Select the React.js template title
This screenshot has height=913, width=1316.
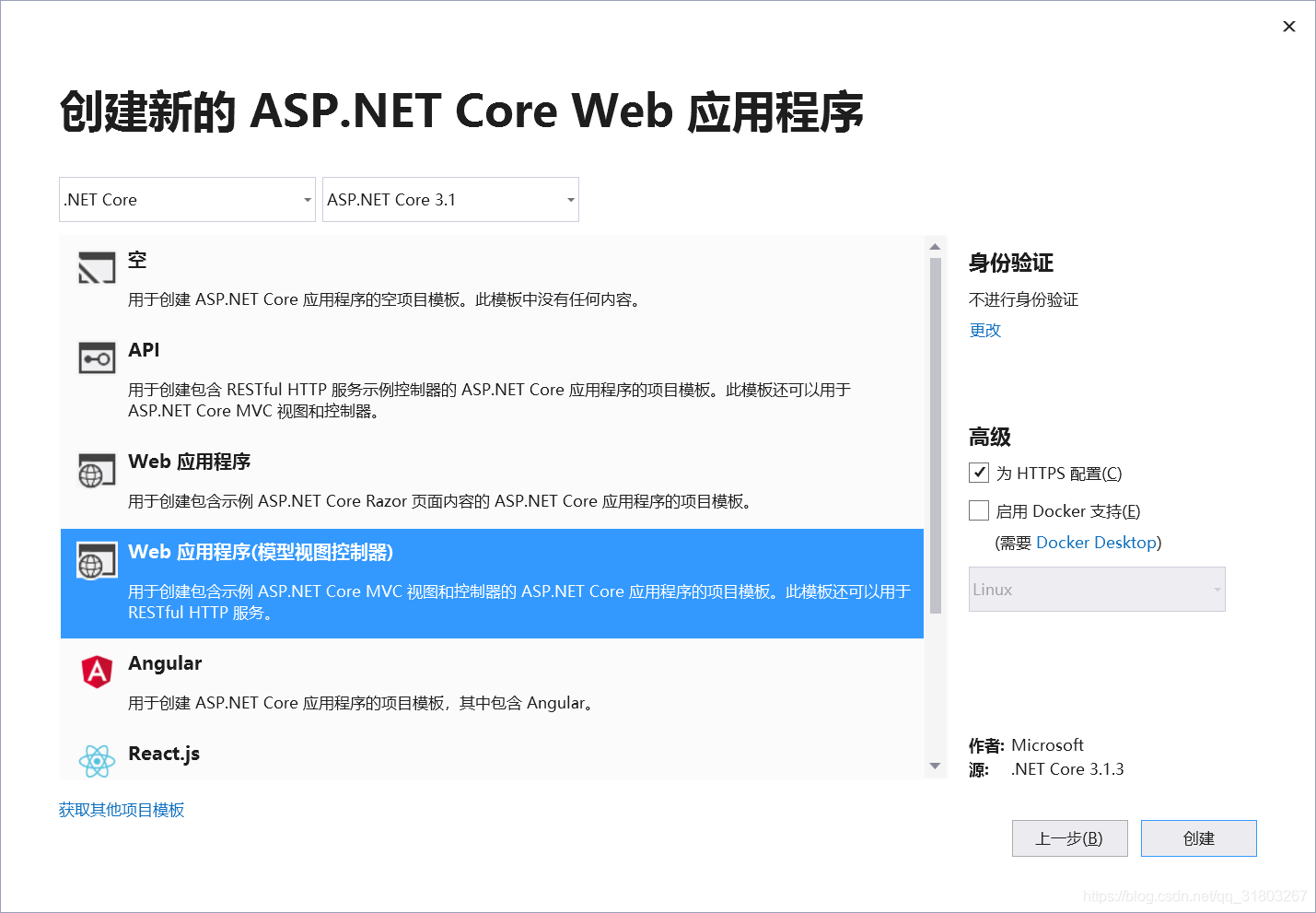pos(164,754)
